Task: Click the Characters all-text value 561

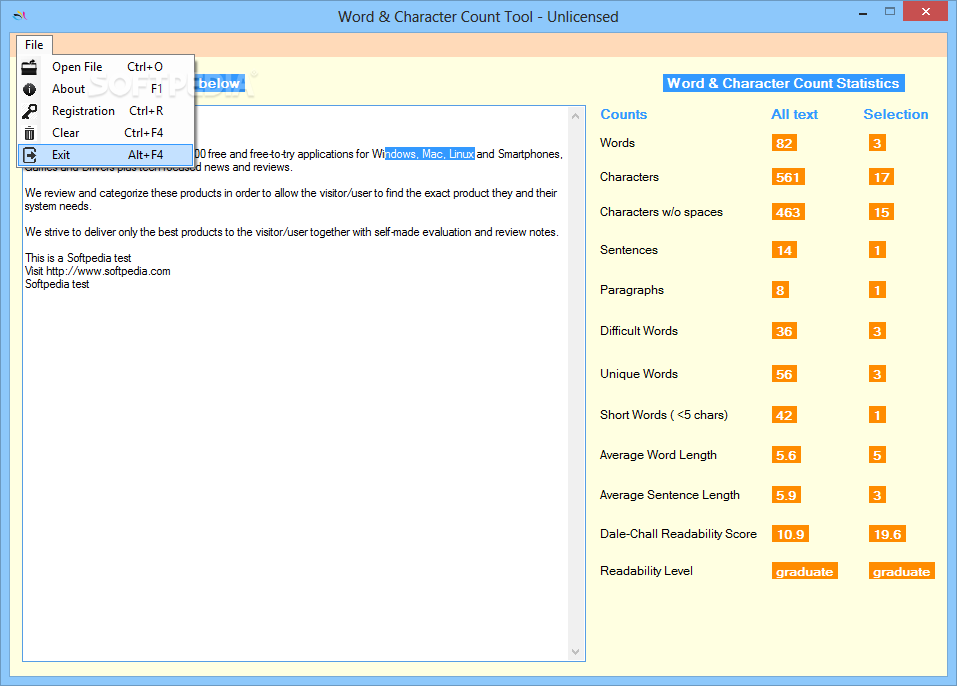Action: click(x=788, y=177)
